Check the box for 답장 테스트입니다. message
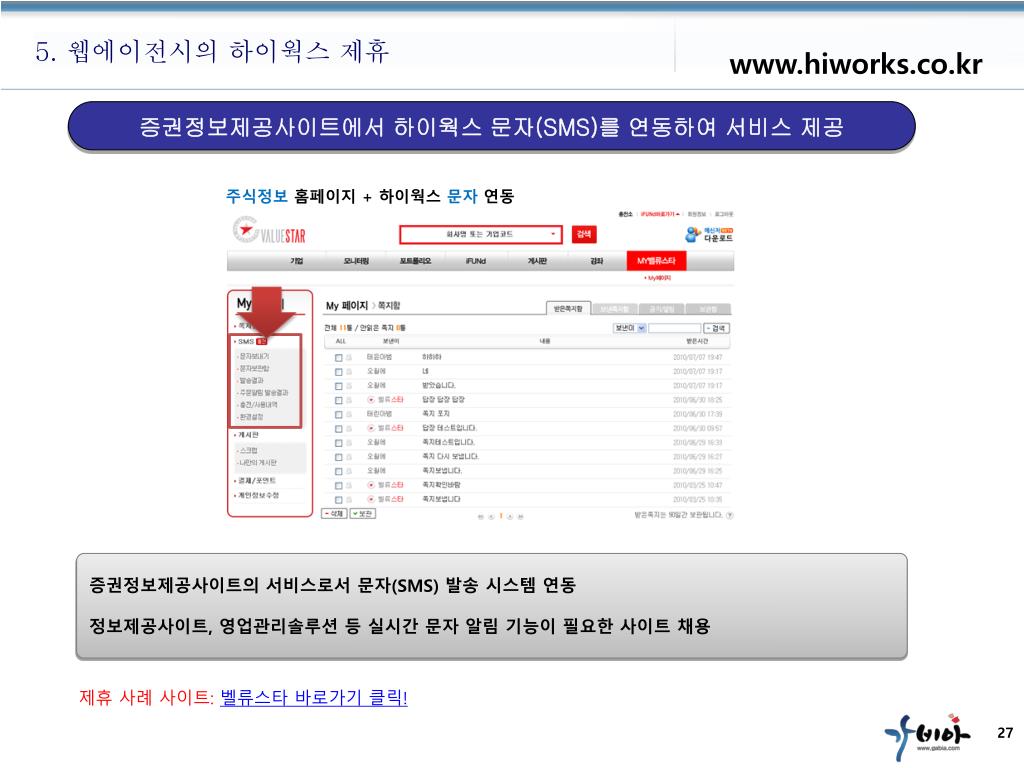 point(338,429)
